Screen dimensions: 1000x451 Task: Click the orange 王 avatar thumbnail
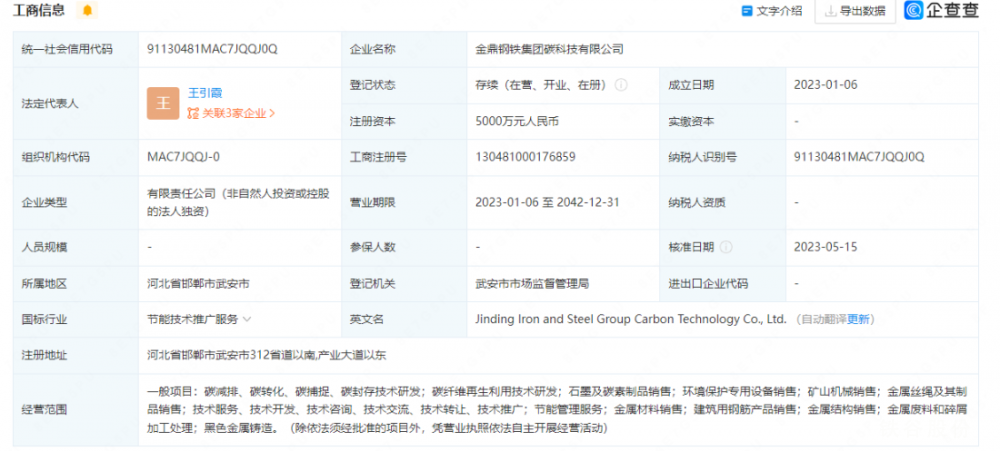coord(163,103)
